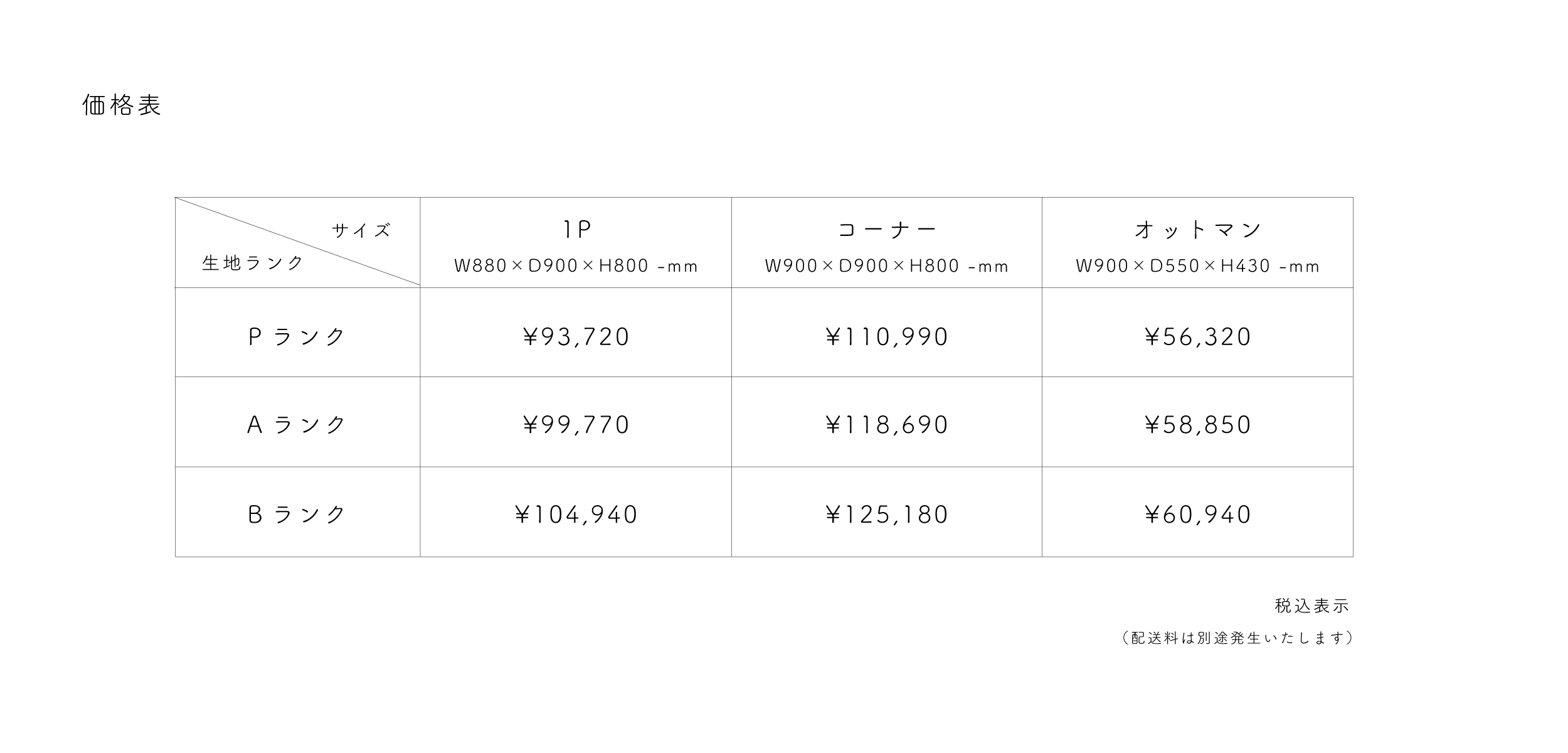Image resolution: width=1568 pixels, height=753 pixels.
Task: Click the ¥110,990 price cell
Action: [x=887, y=337]
